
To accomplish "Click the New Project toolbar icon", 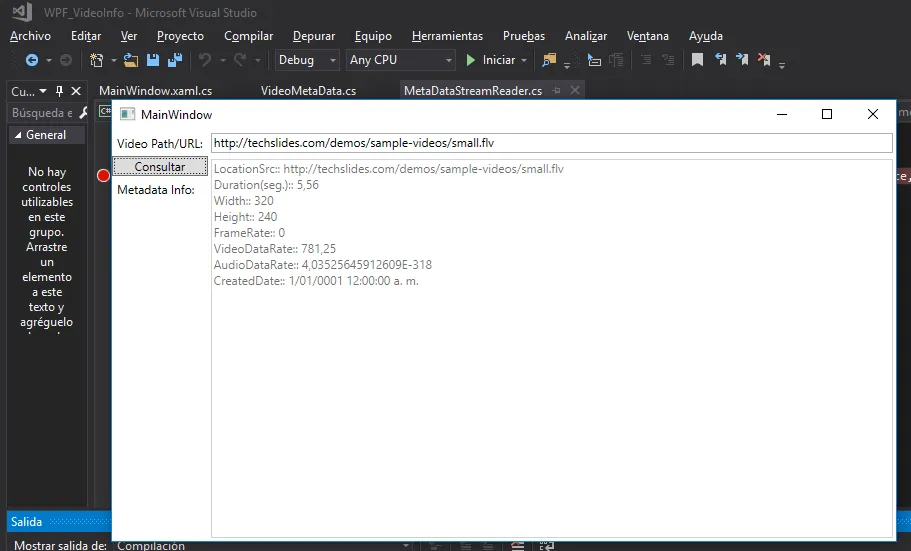I will point(96,60).
